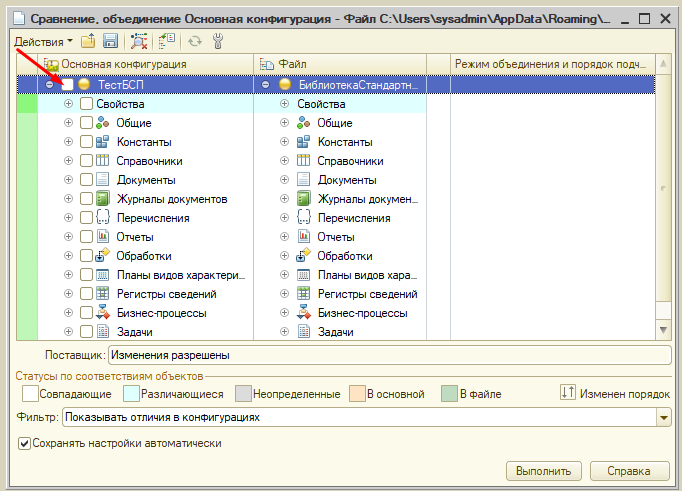This screenshot has height=491, width=682.
Task: Click the Различающиеся light cyan swatch
Action: coord(131,394)
